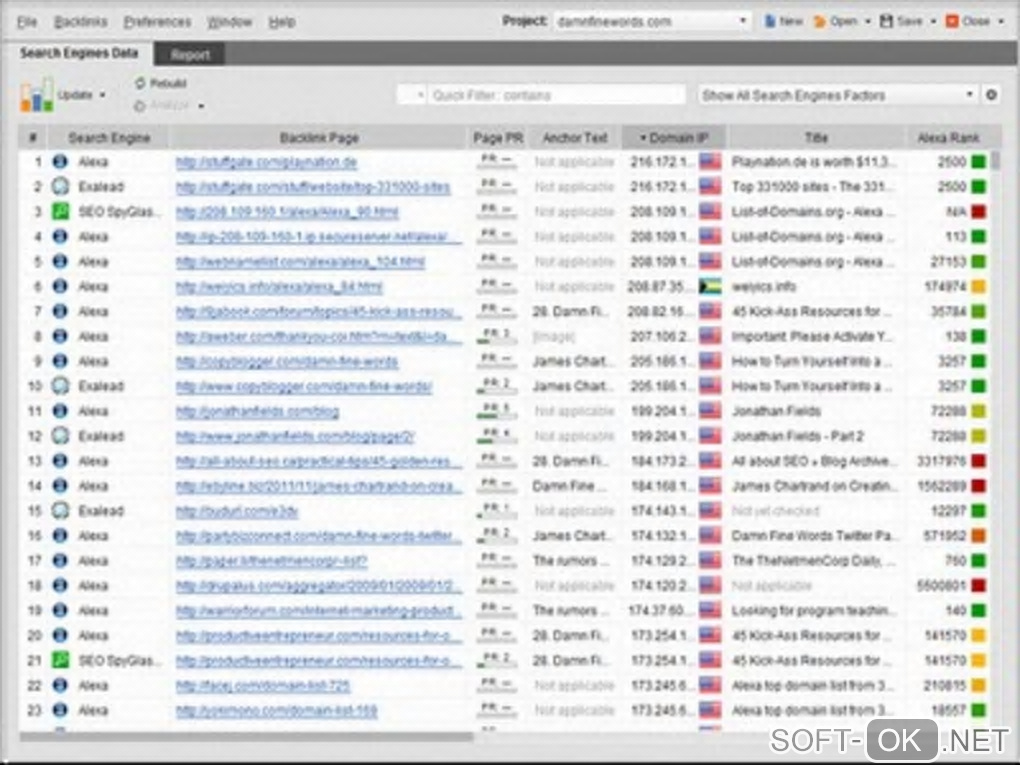Expand the Update dropdown arrow
Image resolution: width=1020 pixels, height=765 pixels.
click(x=103, y=95)
